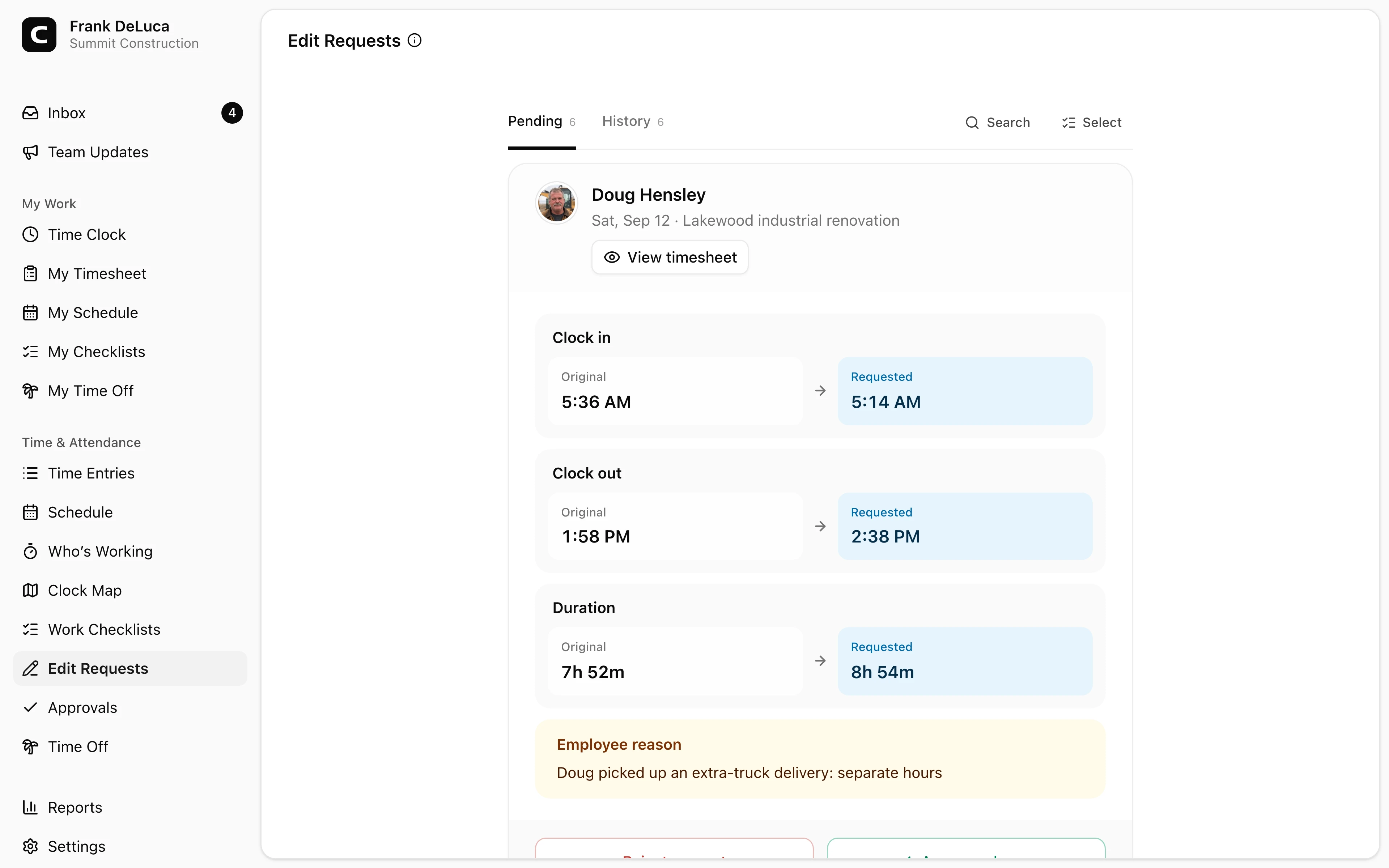The image size is (1389, 868).
Task: Click the Work Checklists icon
Action: 30,630
